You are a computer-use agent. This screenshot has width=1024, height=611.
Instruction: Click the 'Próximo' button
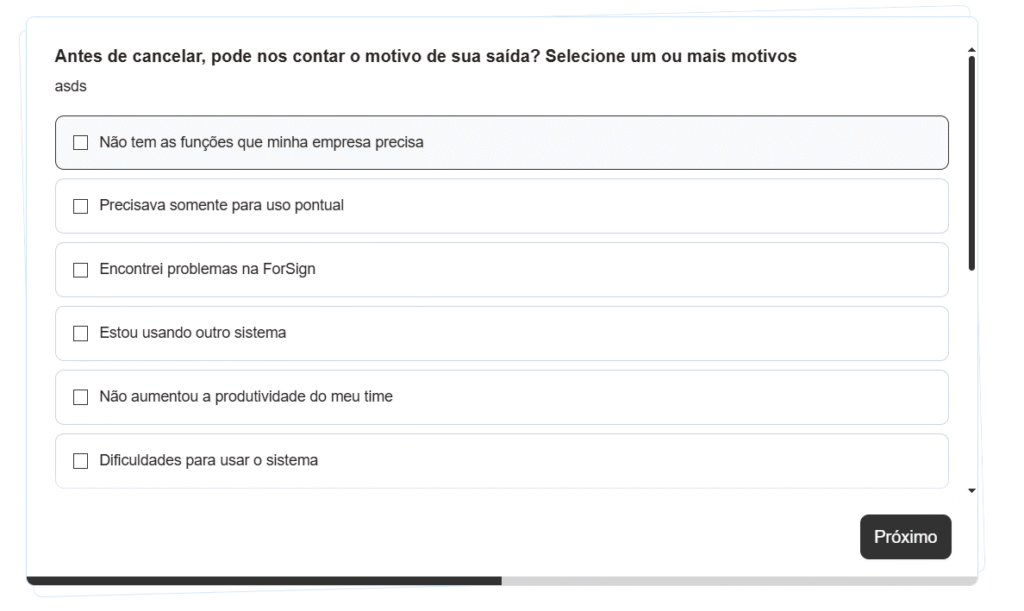905,537
